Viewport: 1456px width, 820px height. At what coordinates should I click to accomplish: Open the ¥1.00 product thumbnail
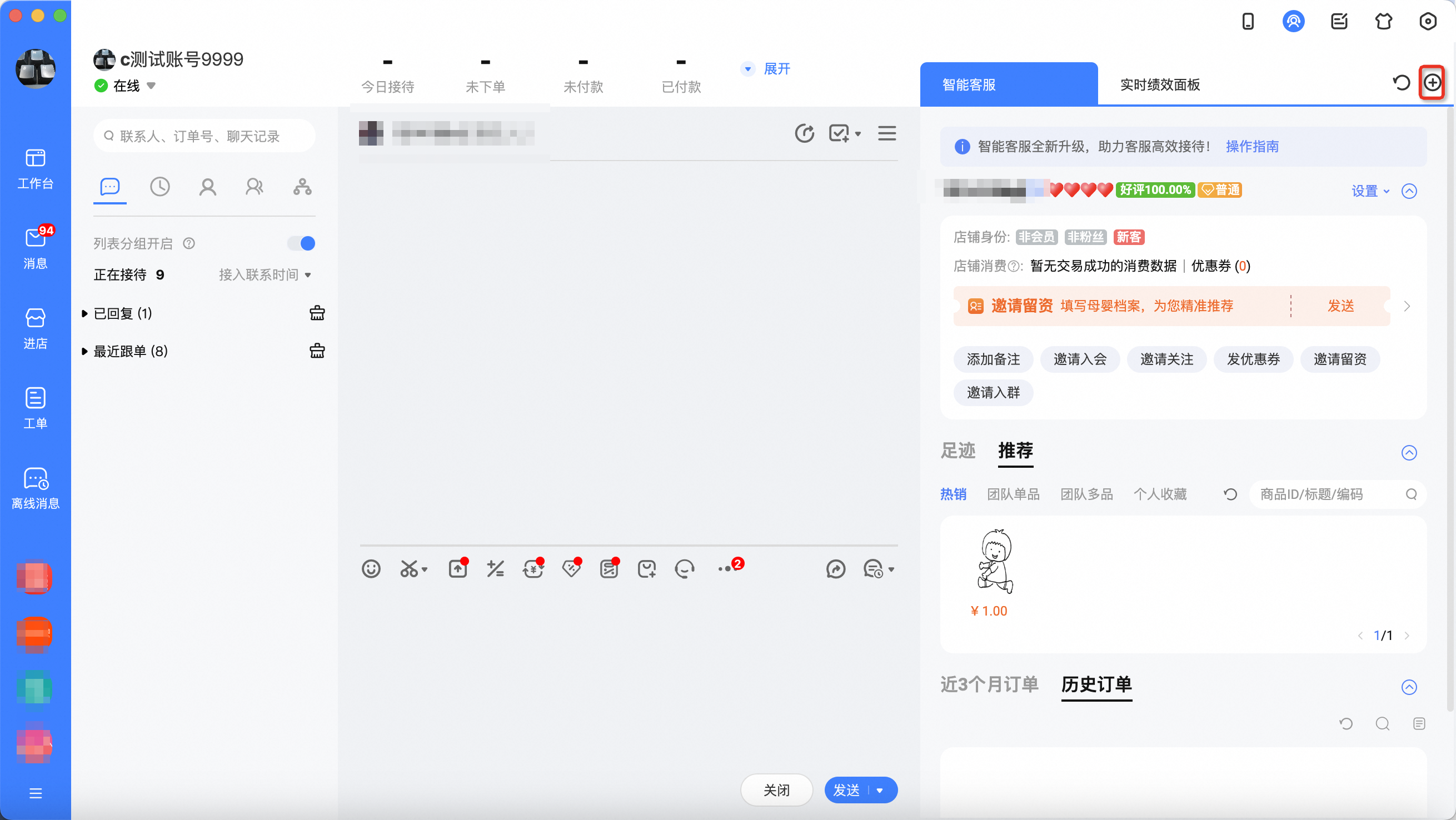pos(996,561)
